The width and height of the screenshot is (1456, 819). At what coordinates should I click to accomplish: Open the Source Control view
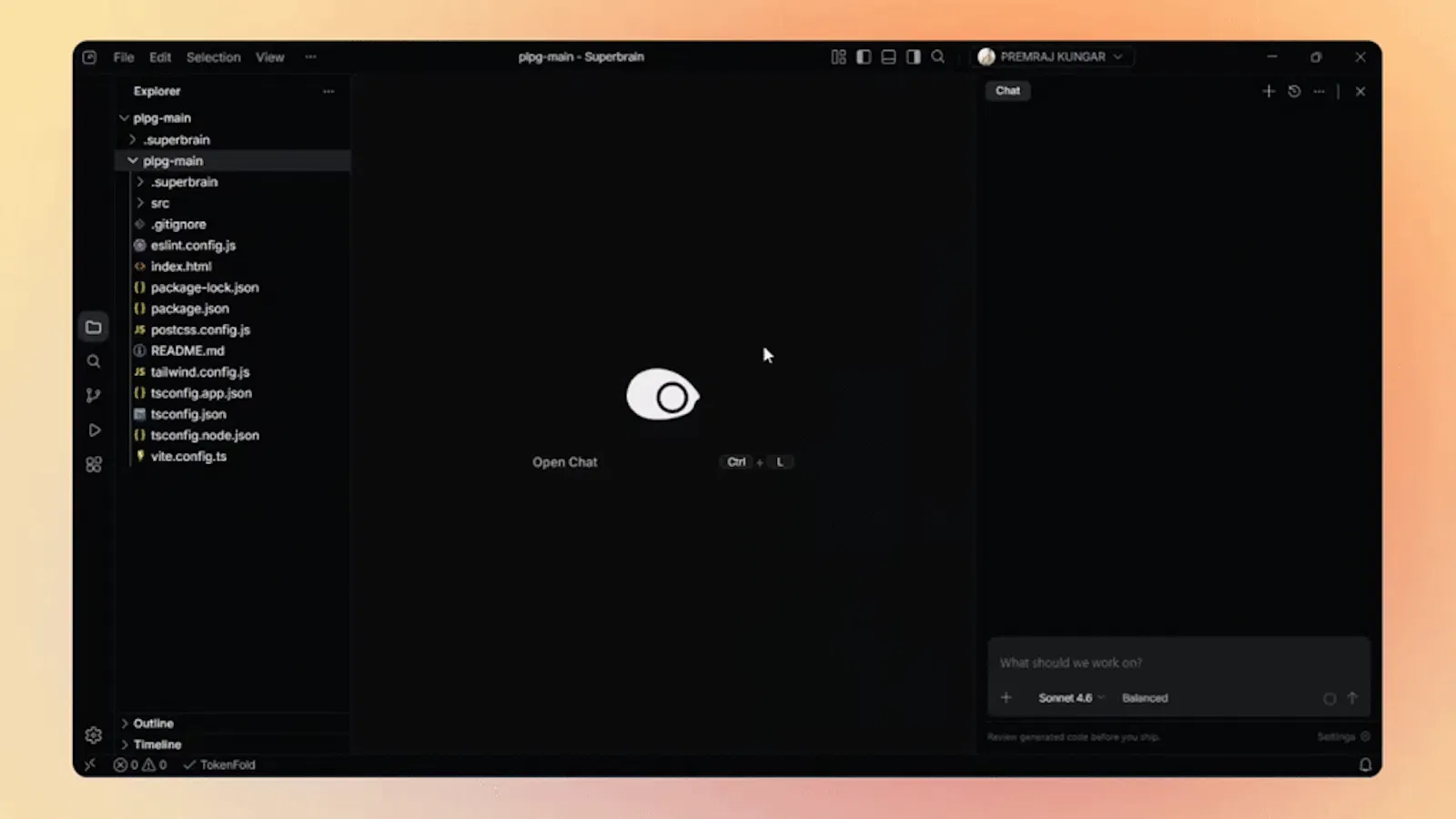pos(93,395)
